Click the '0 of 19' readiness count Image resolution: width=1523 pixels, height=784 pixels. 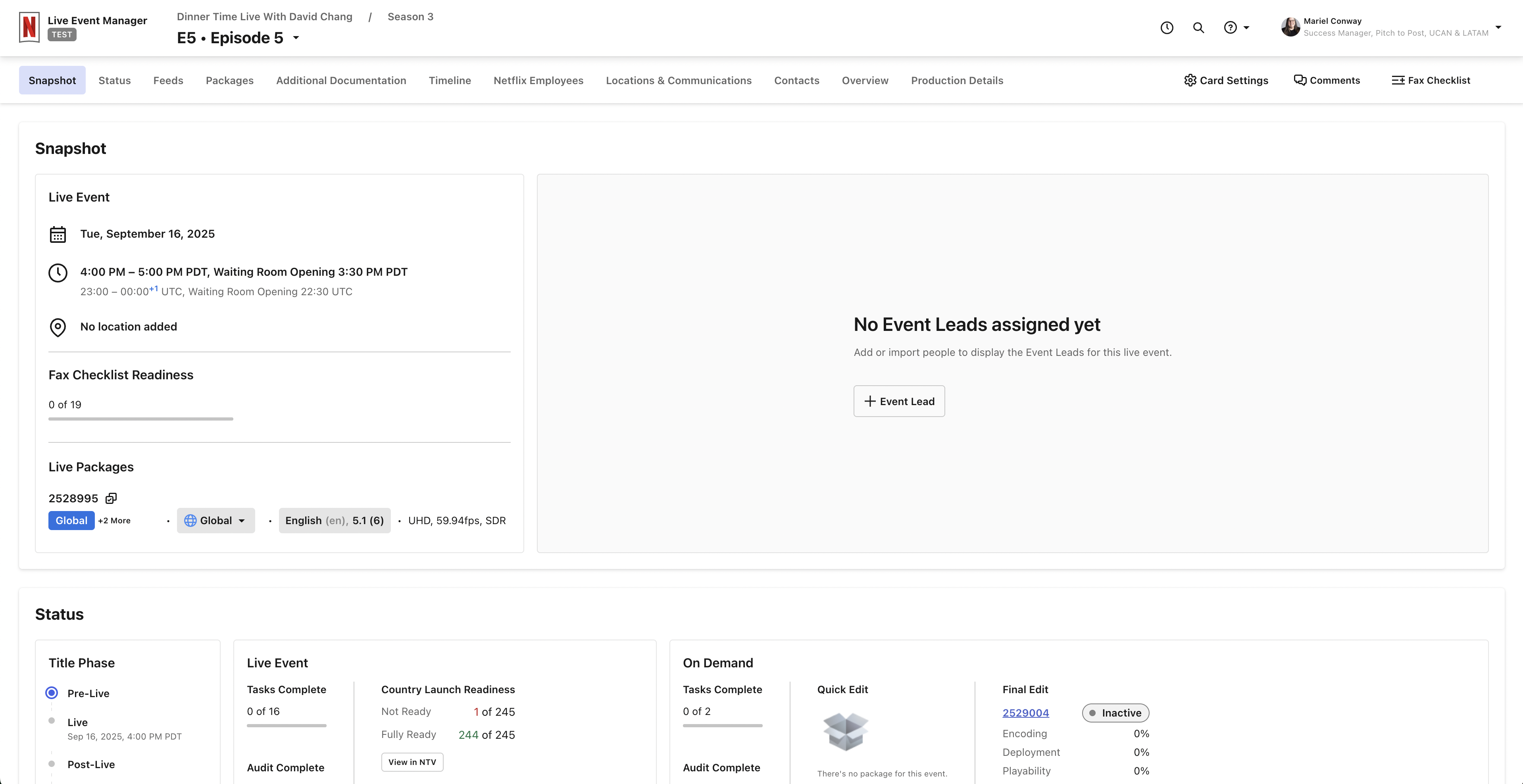pyautogui.click(x=65, y=404)
